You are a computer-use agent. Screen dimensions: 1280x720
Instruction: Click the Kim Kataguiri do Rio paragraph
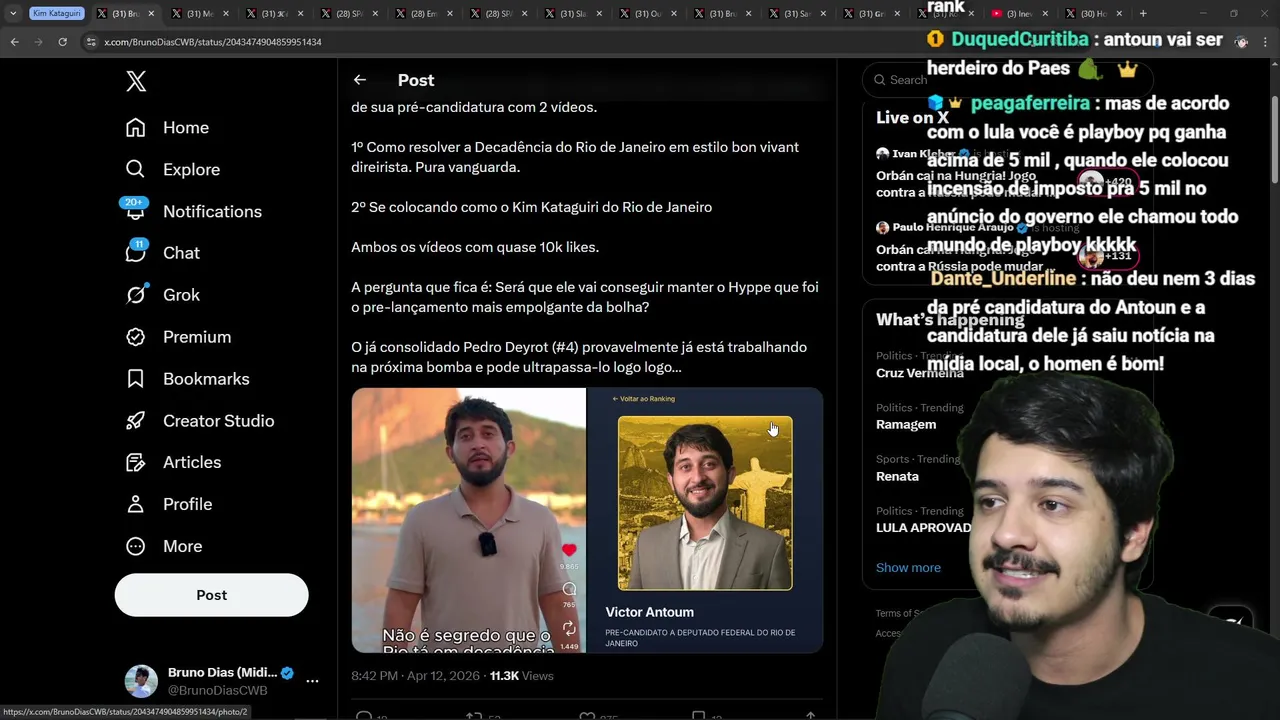[531, 207]
